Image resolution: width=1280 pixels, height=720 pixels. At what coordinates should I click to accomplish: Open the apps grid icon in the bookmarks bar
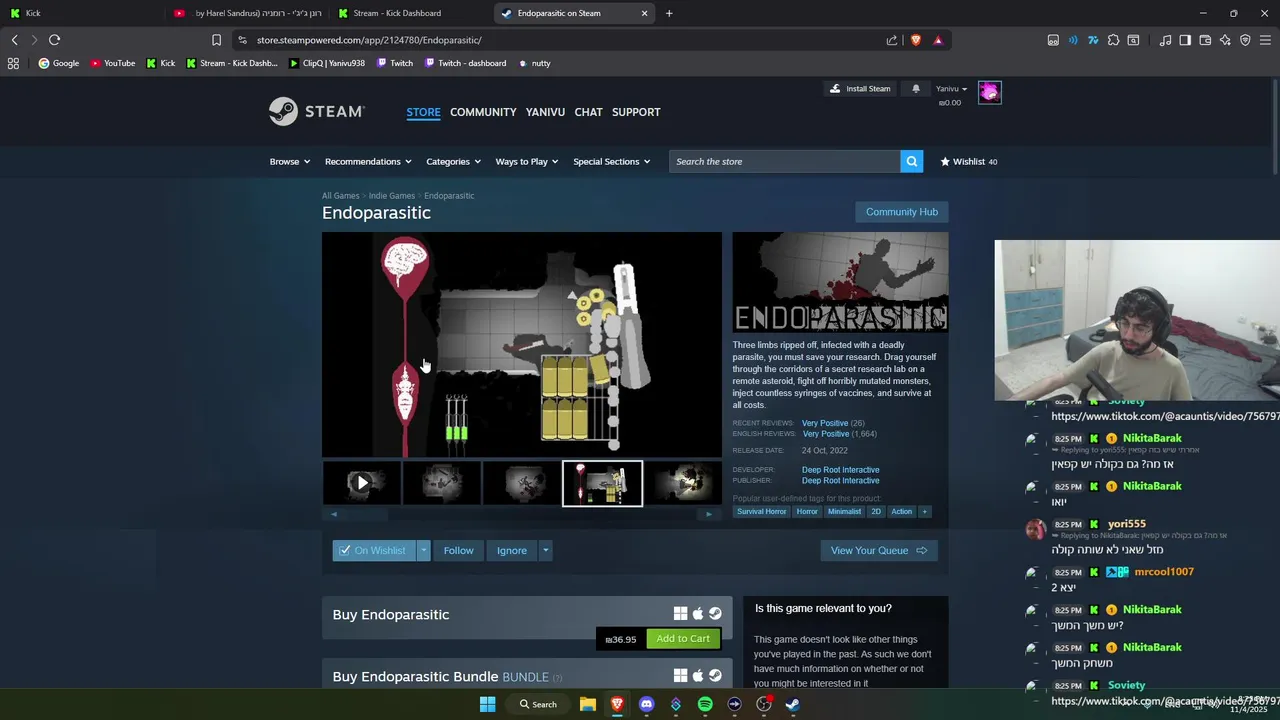(x=13, y=63)
